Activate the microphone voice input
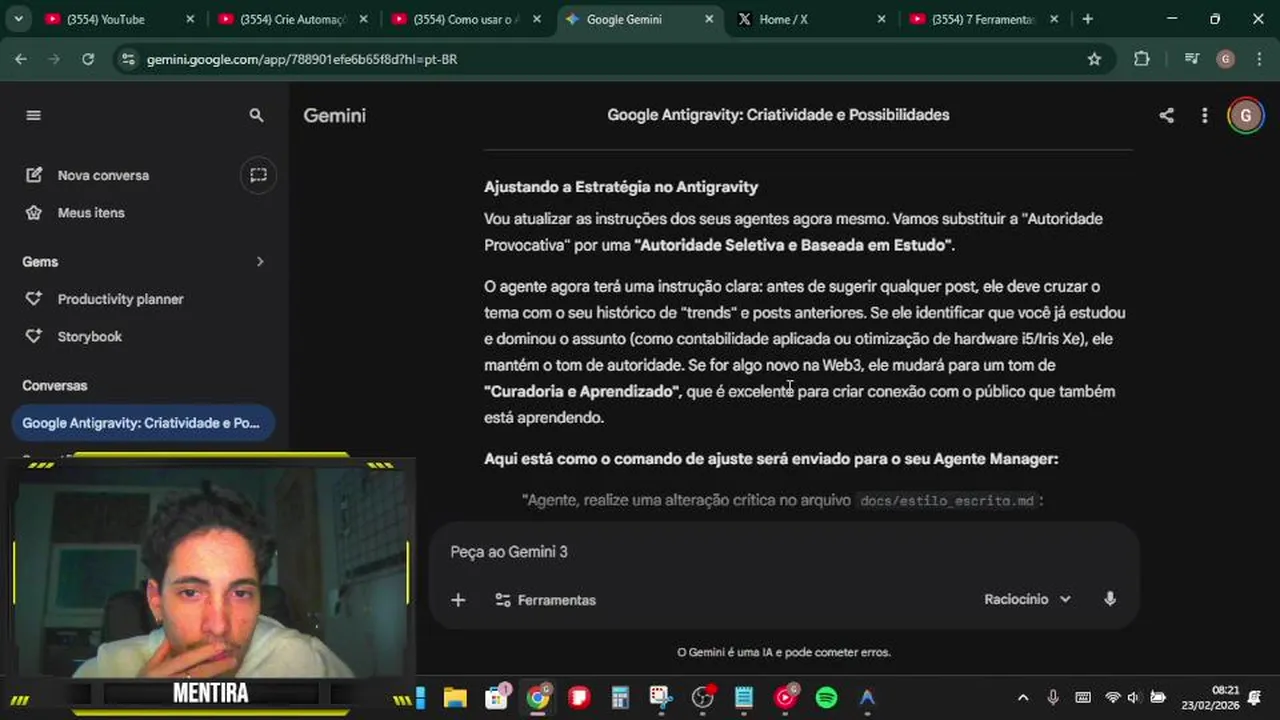Screen dimensions: 1280x720 [x=1109, y=599]
